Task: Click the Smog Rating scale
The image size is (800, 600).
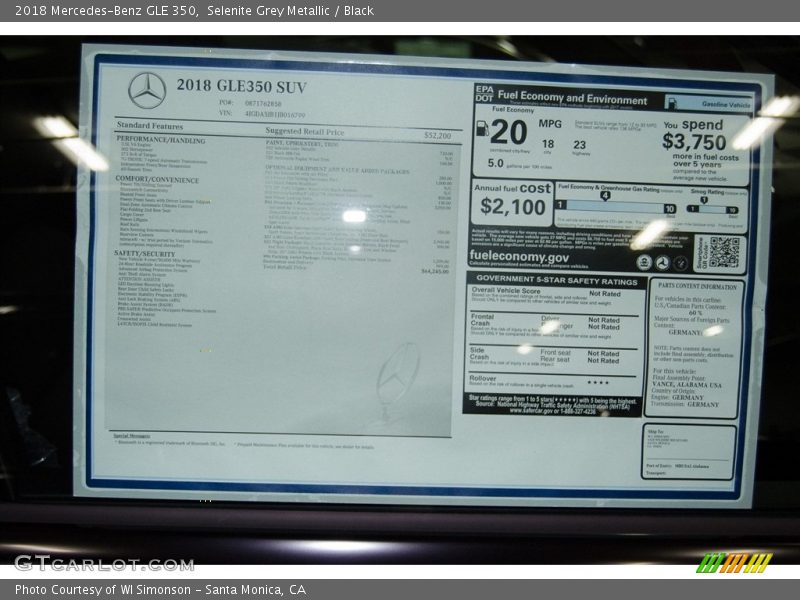Action: click(712, 209)
